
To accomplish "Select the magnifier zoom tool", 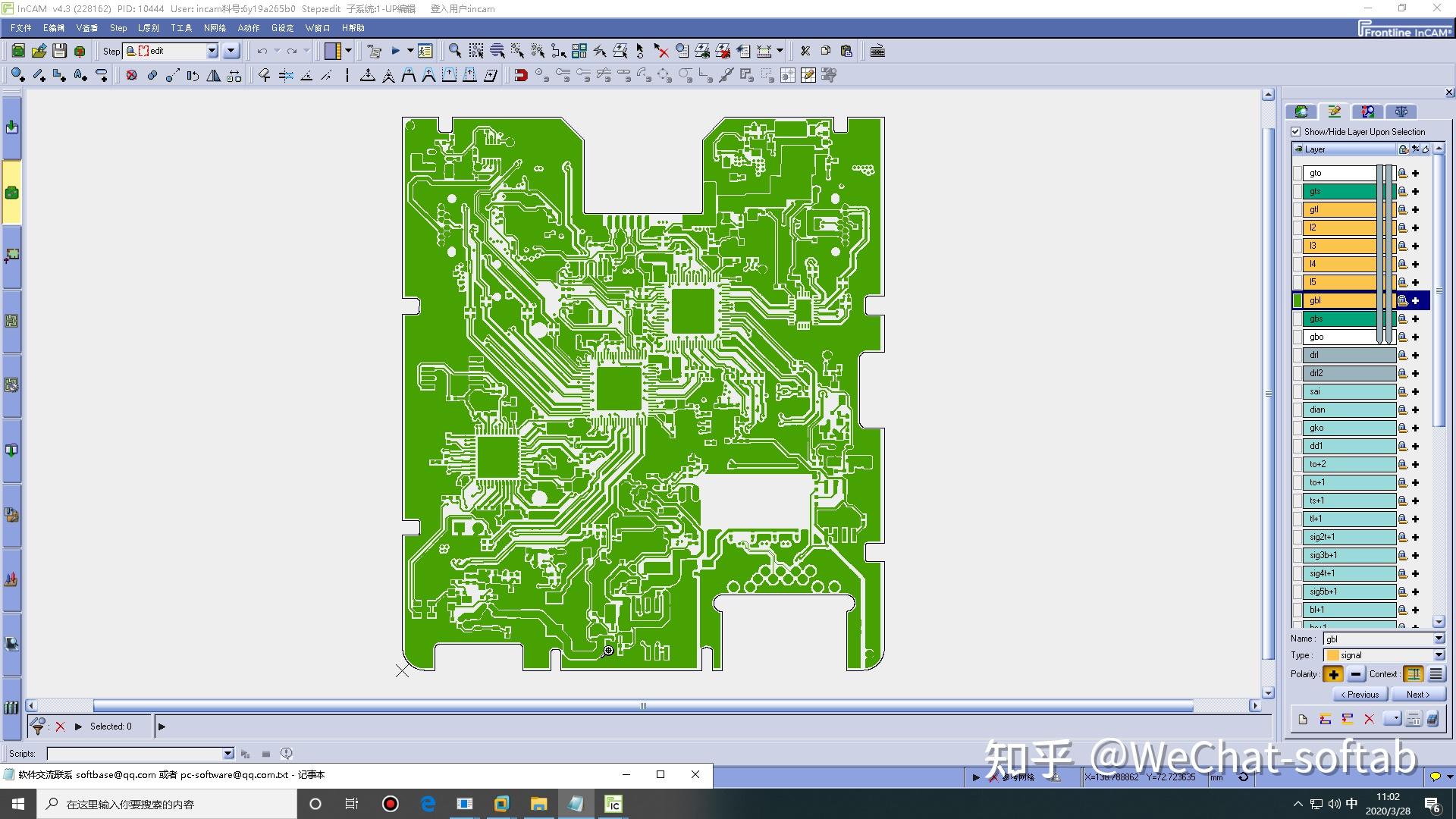I will [455, 51].
